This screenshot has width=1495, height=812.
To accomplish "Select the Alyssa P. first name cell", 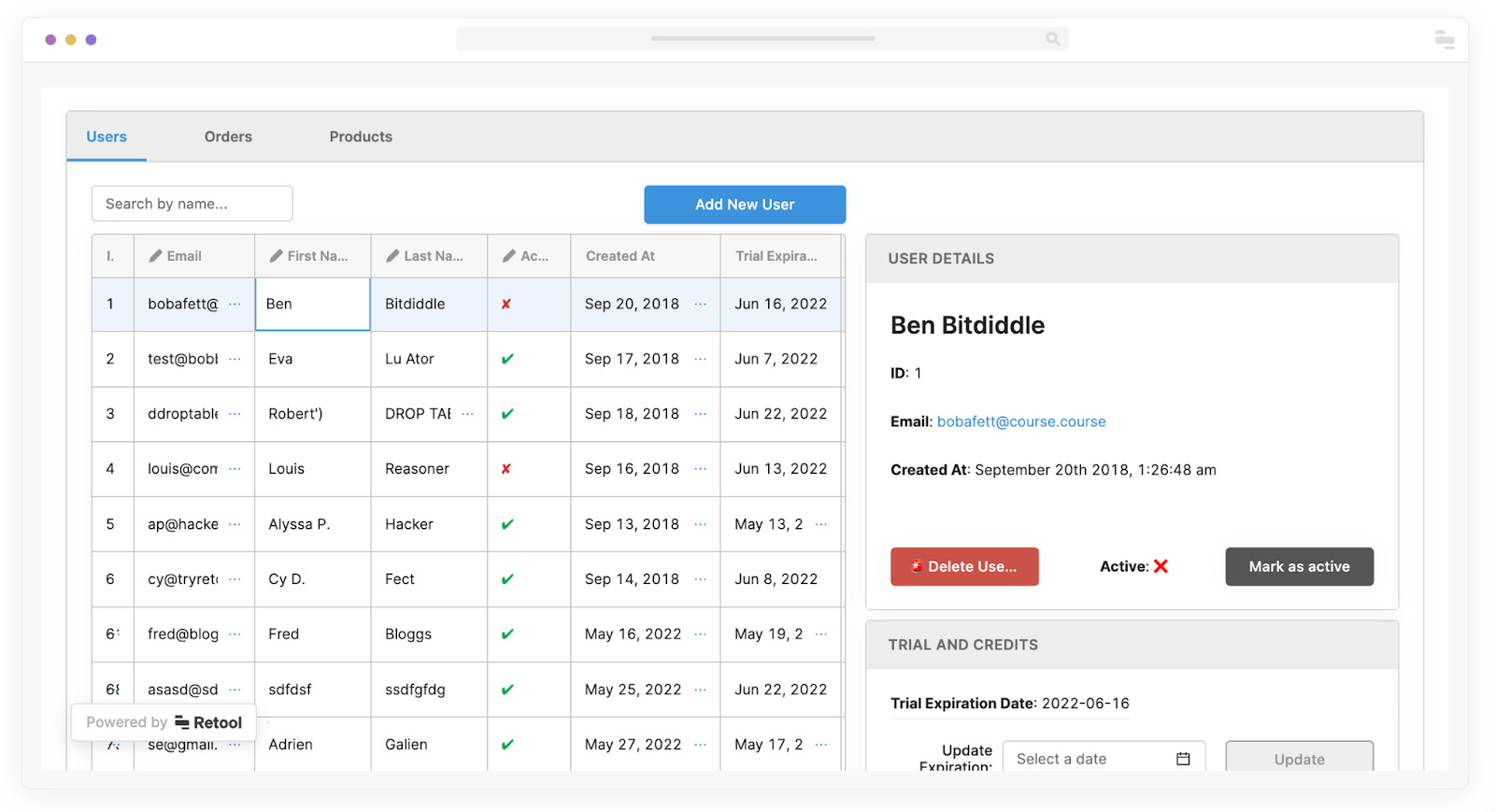I will click(313, 524).
